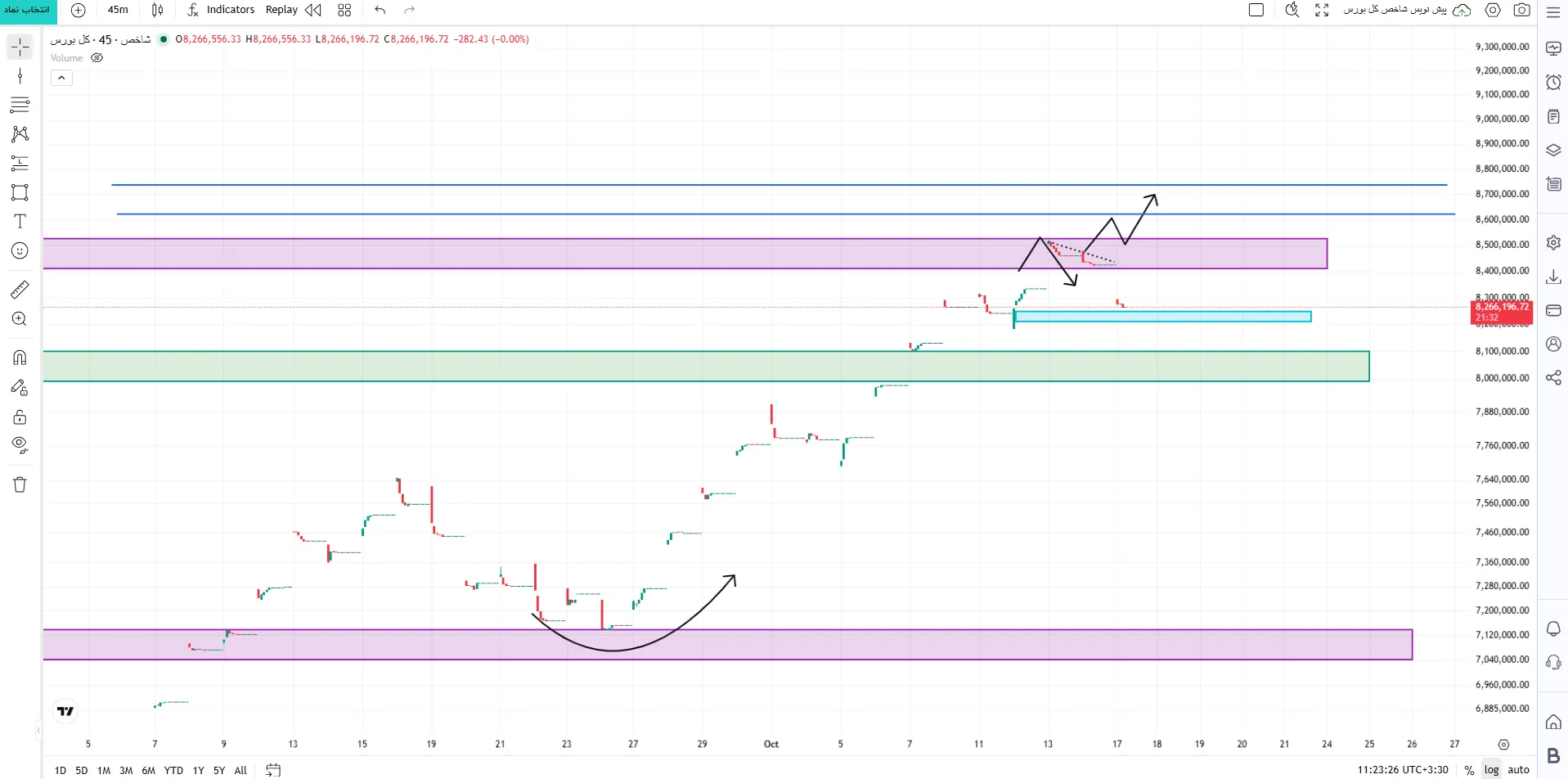The height and width of the screenshot is (779, 1568).
Task: Click the teal symbol selection button
Action: point(28,10)
